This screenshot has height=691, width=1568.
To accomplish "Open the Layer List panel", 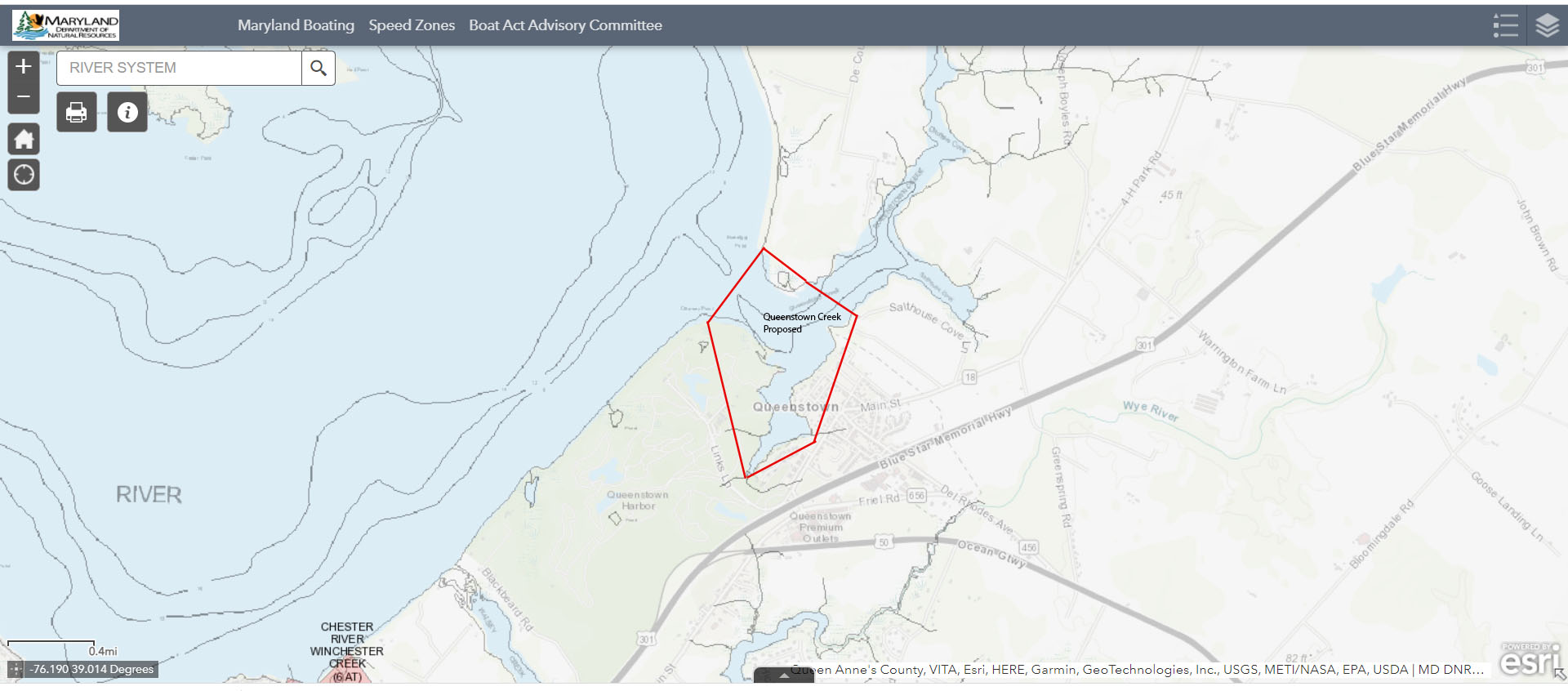I will 1547,25.
